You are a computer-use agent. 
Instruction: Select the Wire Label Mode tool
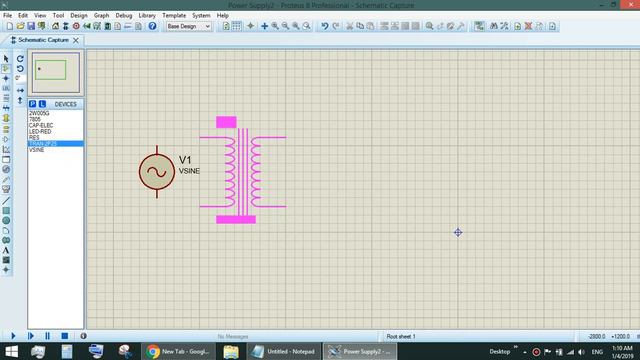[6, 88]
